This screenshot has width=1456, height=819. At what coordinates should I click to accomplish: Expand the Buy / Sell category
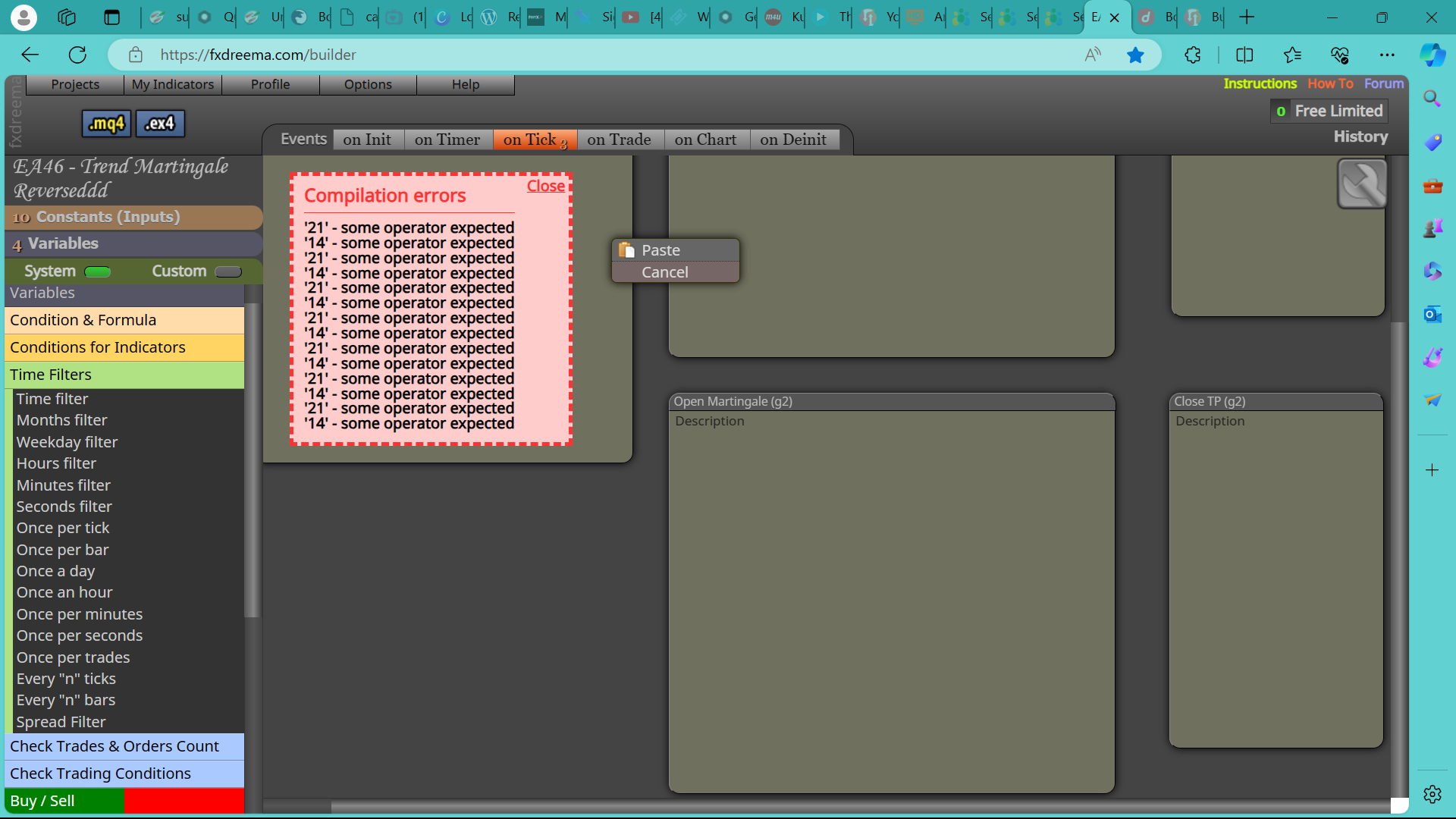point(124,801)
